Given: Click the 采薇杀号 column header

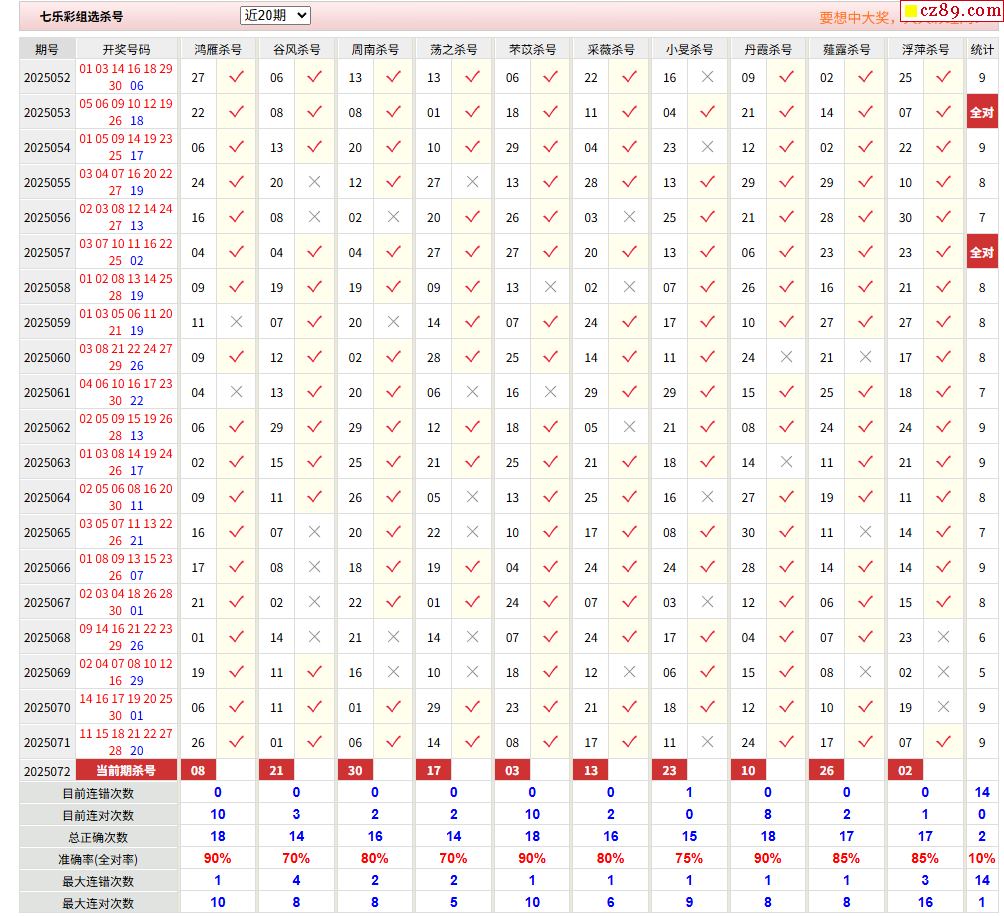Looking at the screenshot, I should [611, 49].
